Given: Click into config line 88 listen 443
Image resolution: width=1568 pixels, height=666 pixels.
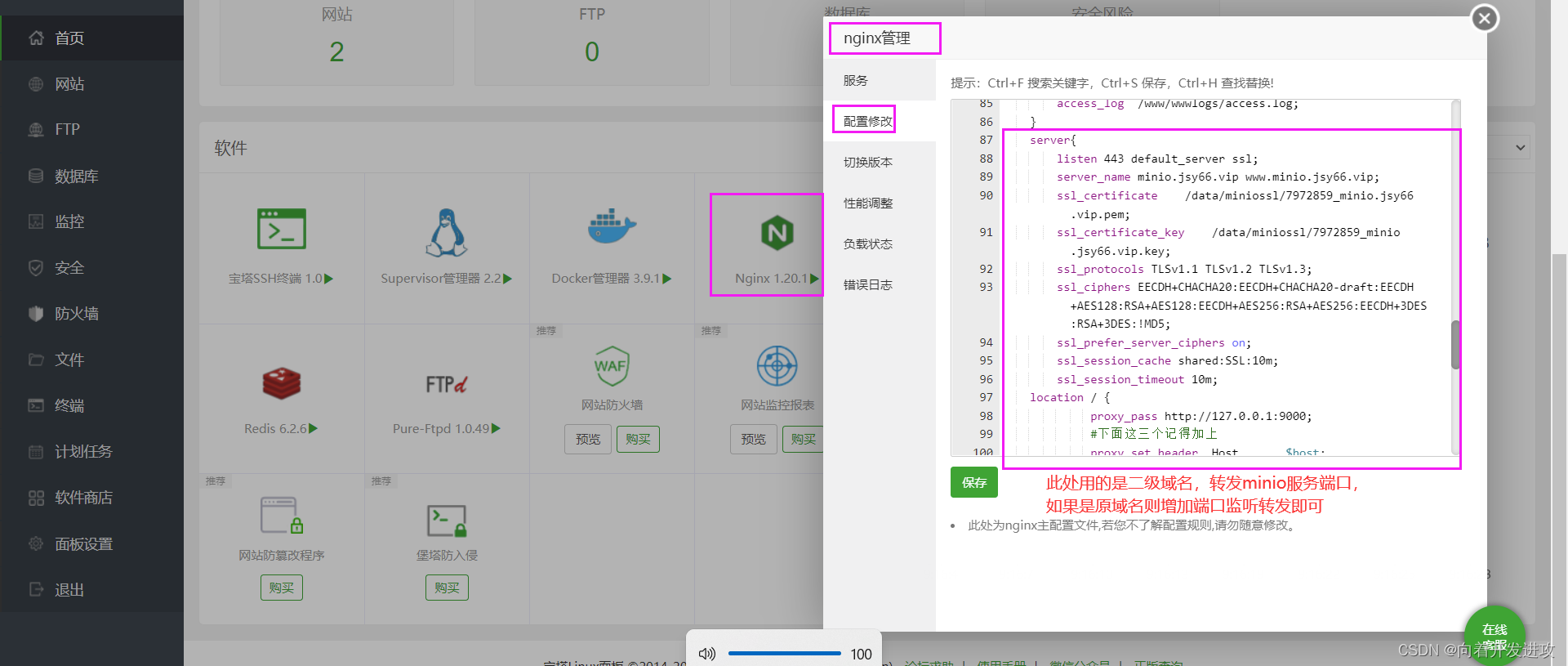Looking at the screenshot, I should pyautogui.click(x=1157, y=159).
